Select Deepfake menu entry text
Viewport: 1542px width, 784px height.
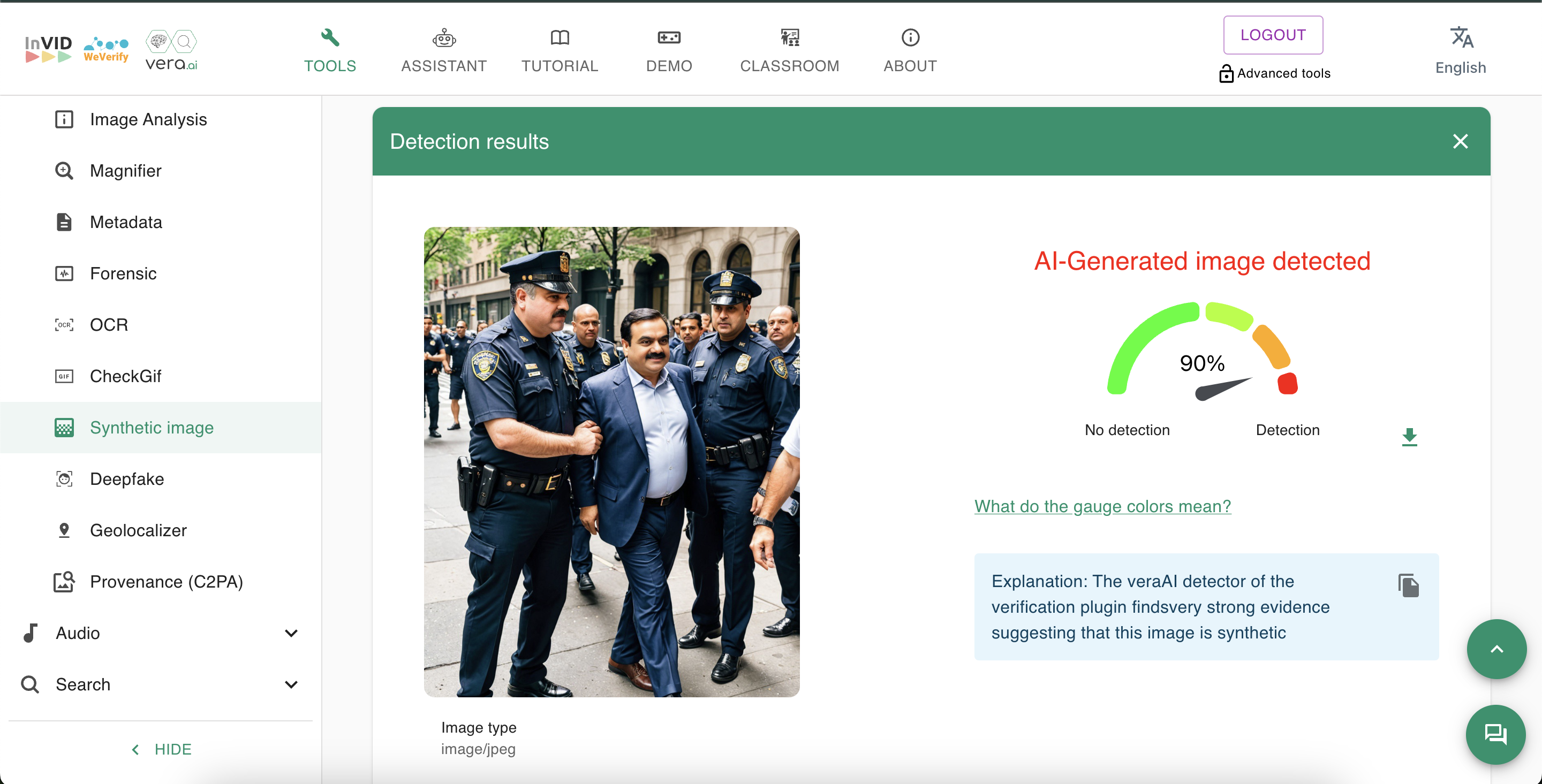click(x=127, y=479)
